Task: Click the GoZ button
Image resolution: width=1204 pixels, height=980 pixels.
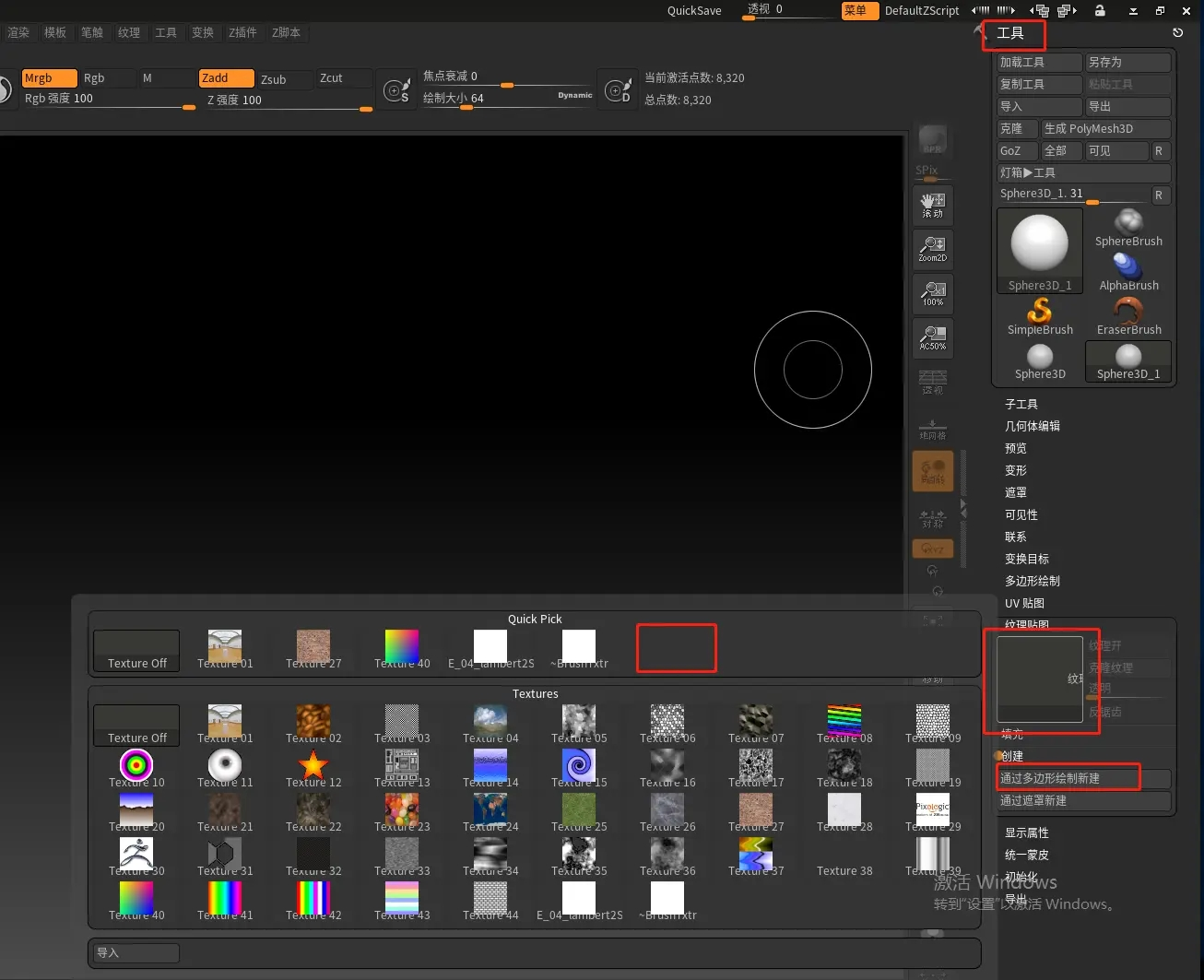Action: pos(1017,150)
